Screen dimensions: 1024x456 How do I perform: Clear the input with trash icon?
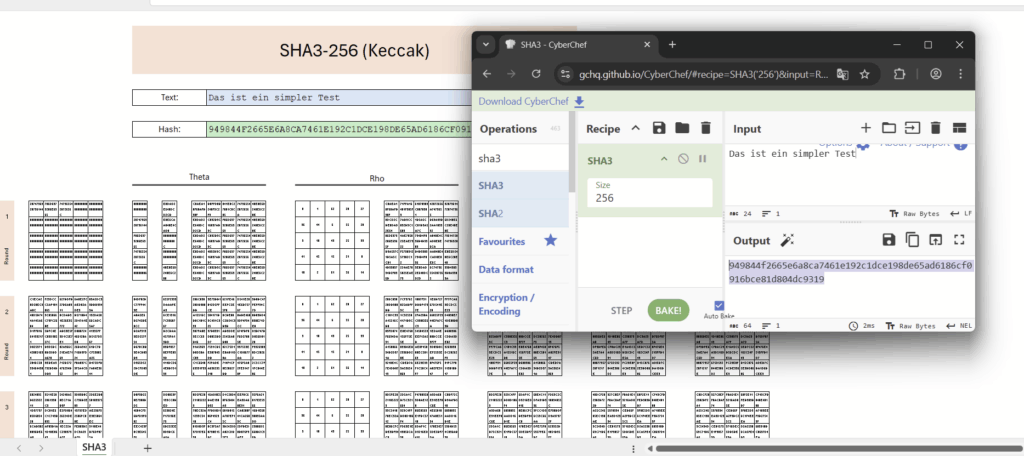tap(935, 128)
